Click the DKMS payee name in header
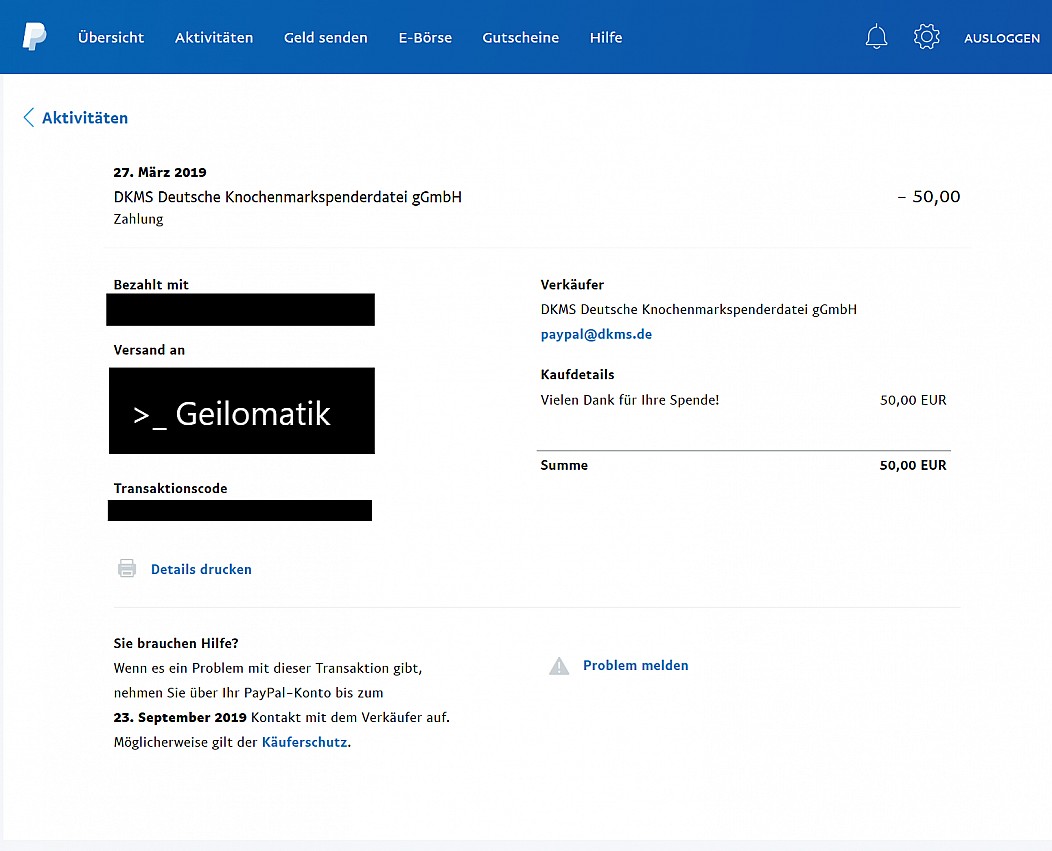 [x=288, y=197]
